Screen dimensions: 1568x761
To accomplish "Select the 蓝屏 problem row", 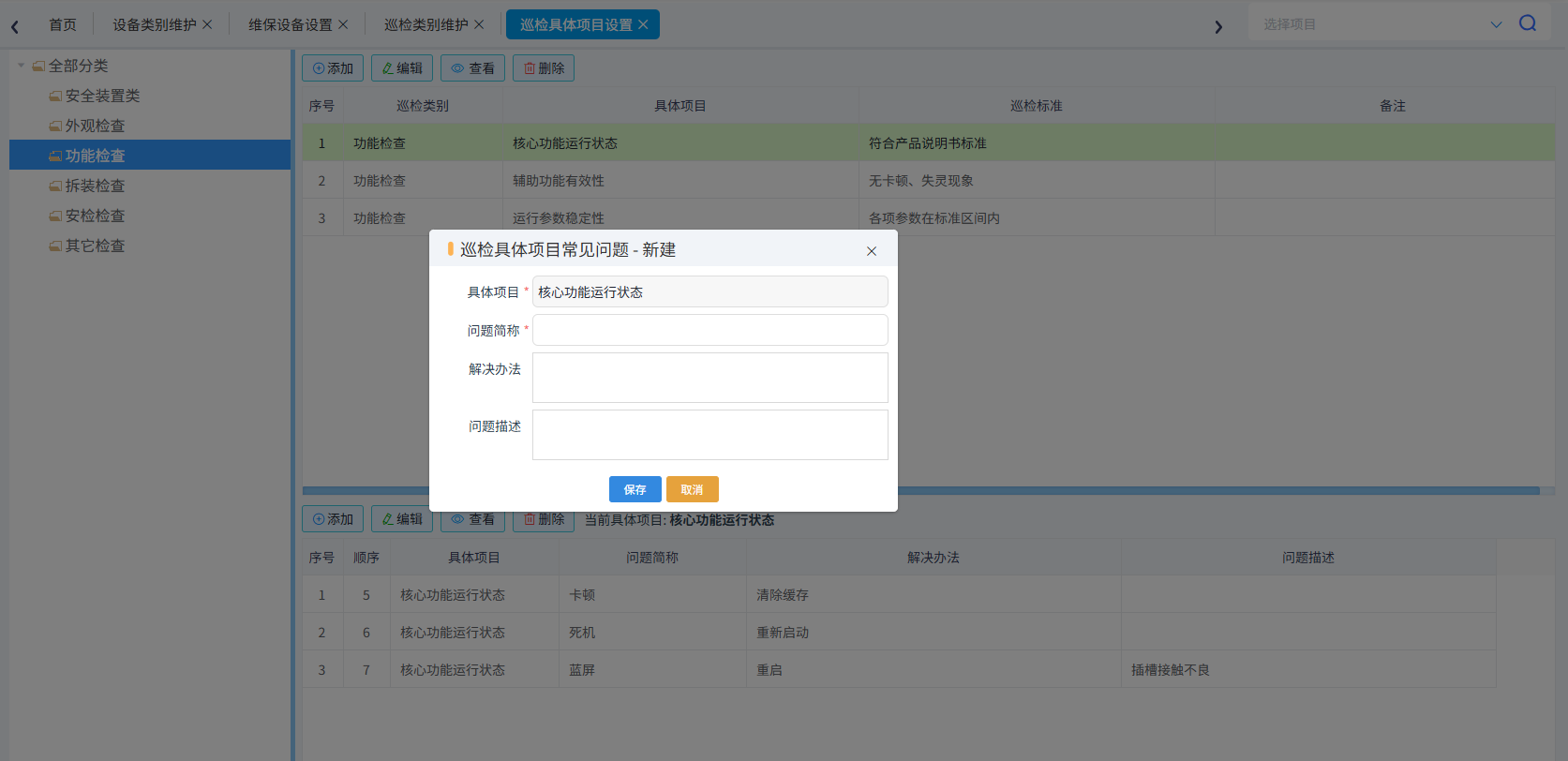I will point(899,669).
